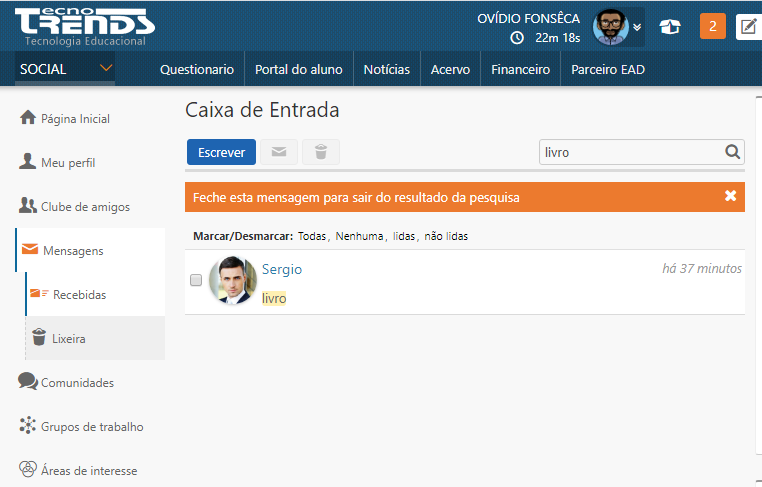Open Grupos de trabalho
Viewport: 762px width, 487px height.
point(92,427)
